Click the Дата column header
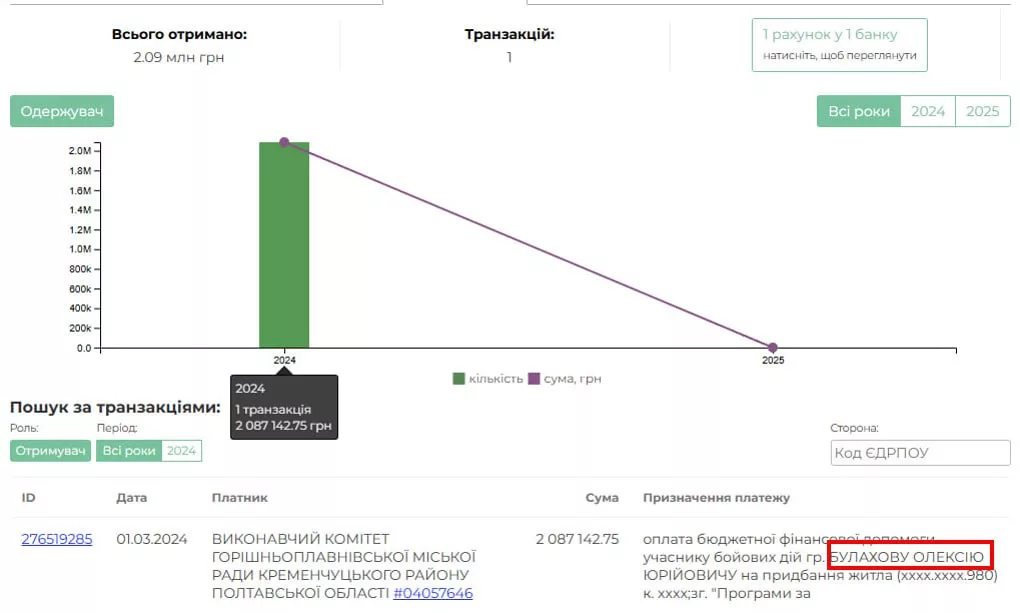The height and width of the screenshot is (613, 1020). click(131, 497)
